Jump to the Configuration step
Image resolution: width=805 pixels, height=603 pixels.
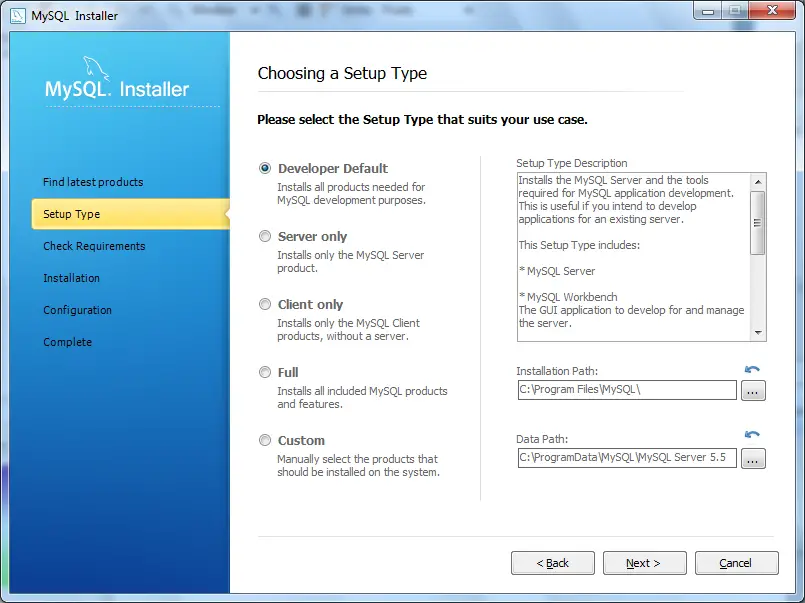click(x=77, y=310)
